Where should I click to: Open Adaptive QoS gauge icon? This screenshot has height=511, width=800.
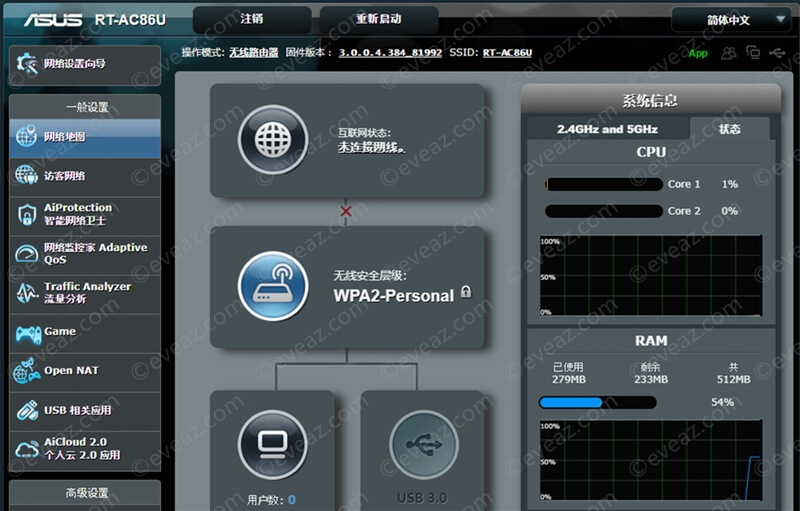[27, 253]
